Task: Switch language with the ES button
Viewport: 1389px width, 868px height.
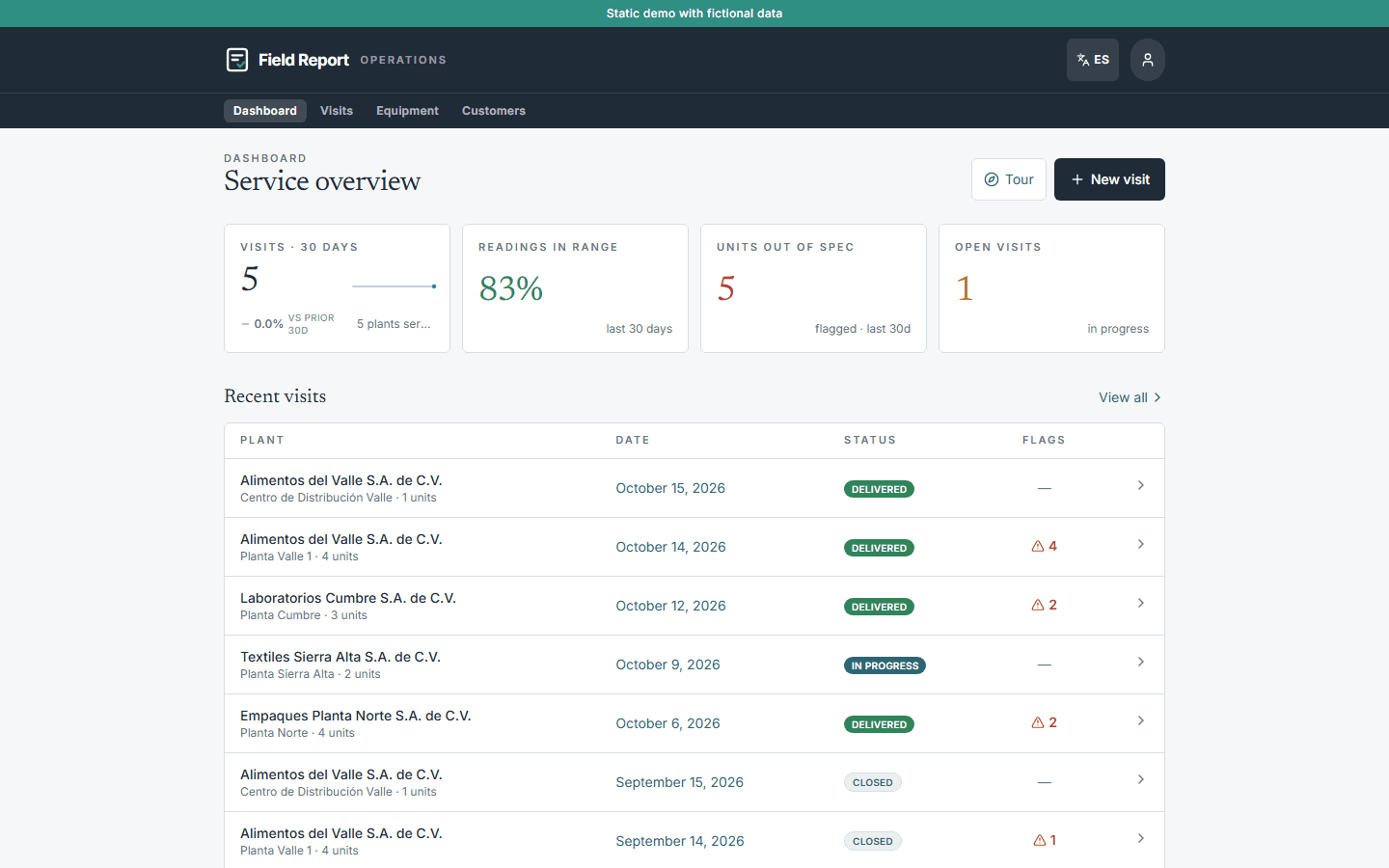Action: (x=1093, y=60)
